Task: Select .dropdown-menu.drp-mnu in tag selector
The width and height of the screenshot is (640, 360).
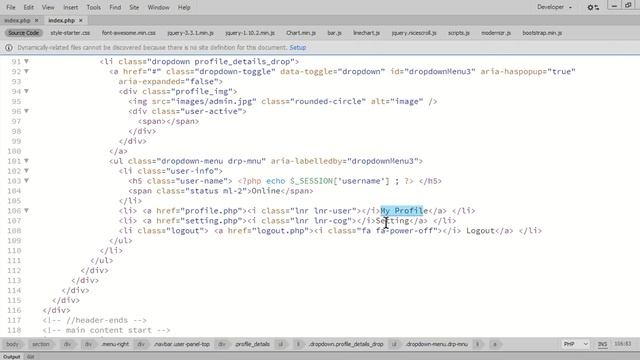Action: [437, 344]
